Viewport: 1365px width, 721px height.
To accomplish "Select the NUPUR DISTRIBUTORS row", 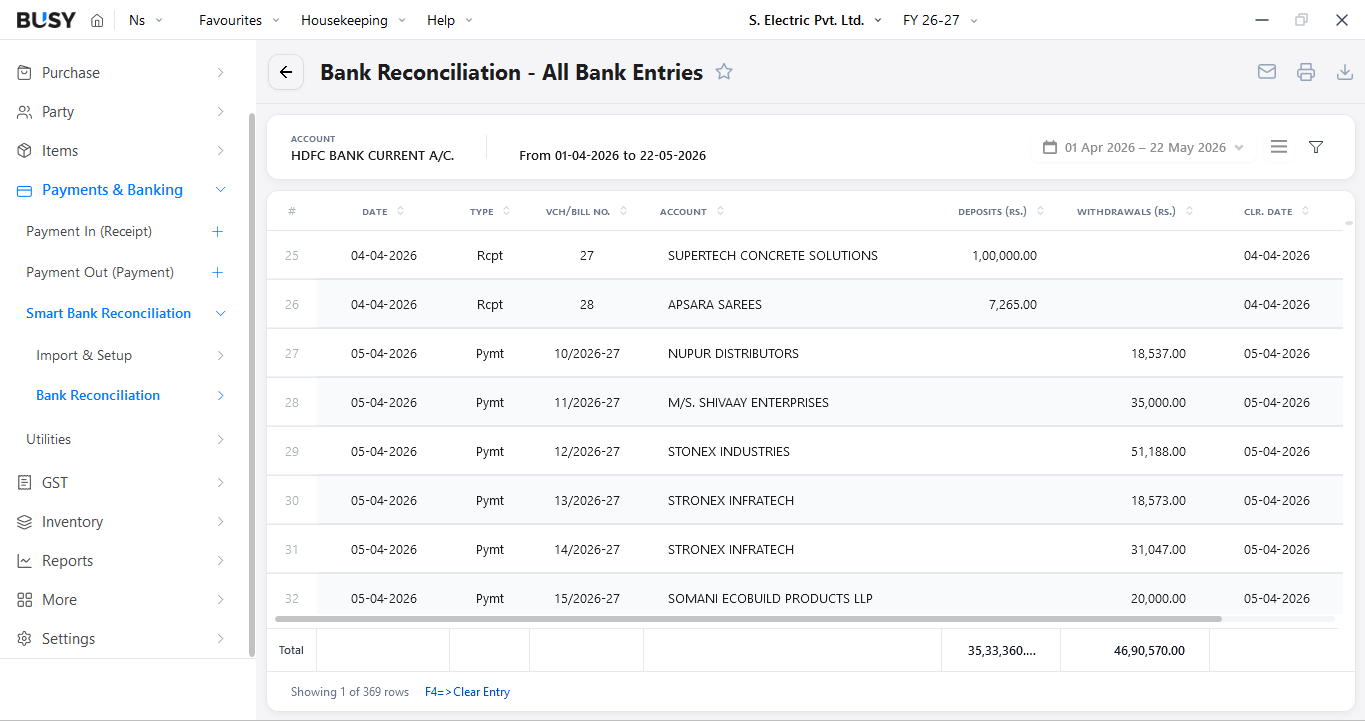I will click(804, 353).
